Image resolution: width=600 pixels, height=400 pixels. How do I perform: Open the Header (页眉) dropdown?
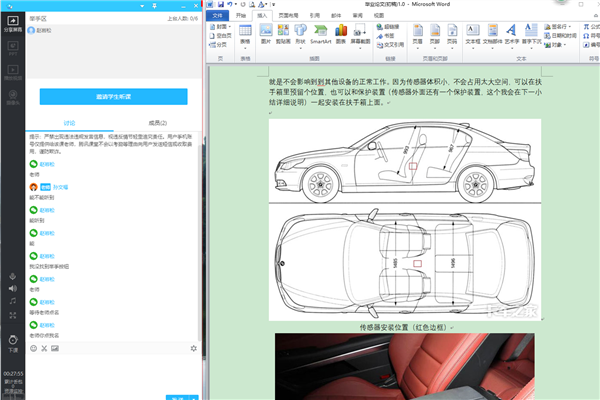(x=417, y=37)
